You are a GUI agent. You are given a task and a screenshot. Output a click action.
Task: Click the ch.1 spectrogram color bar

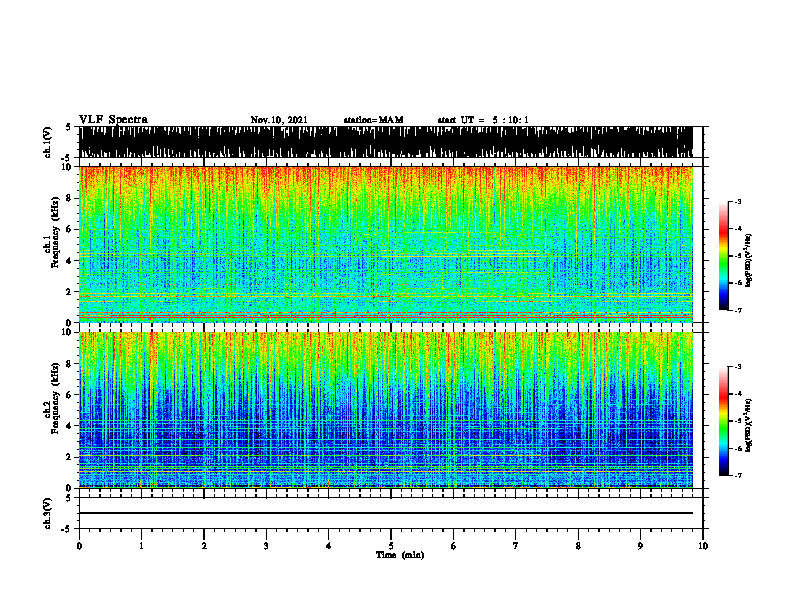[x=723, y=256]
